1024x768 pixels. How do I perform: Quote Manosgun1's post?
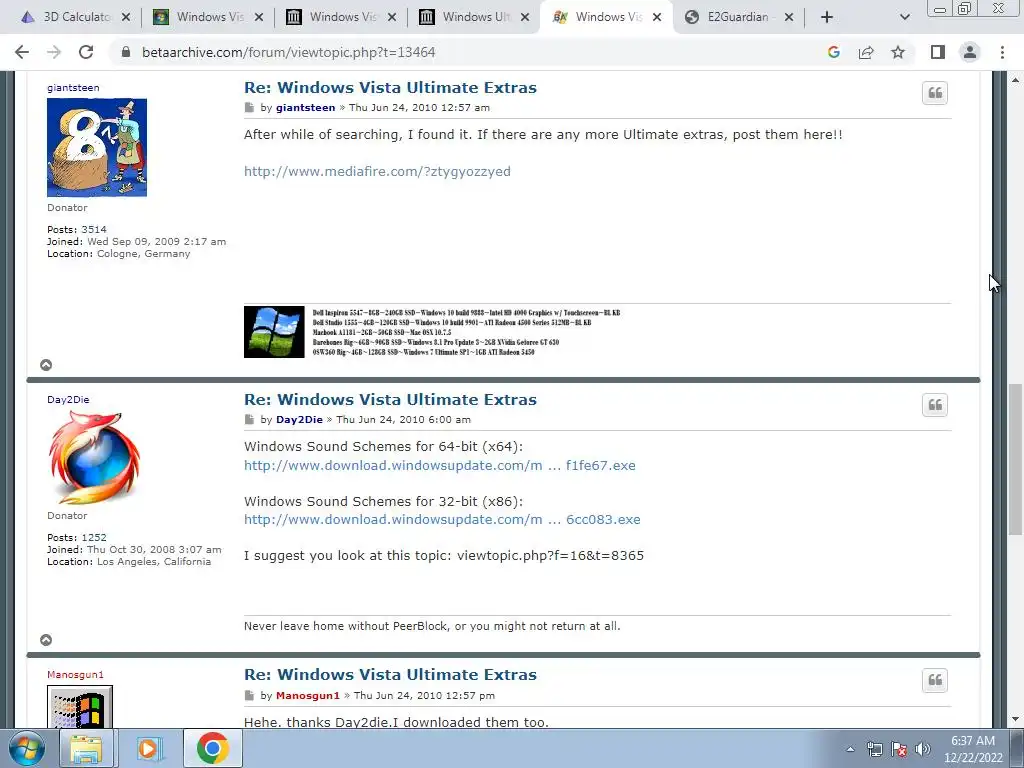tap(935, 680)
